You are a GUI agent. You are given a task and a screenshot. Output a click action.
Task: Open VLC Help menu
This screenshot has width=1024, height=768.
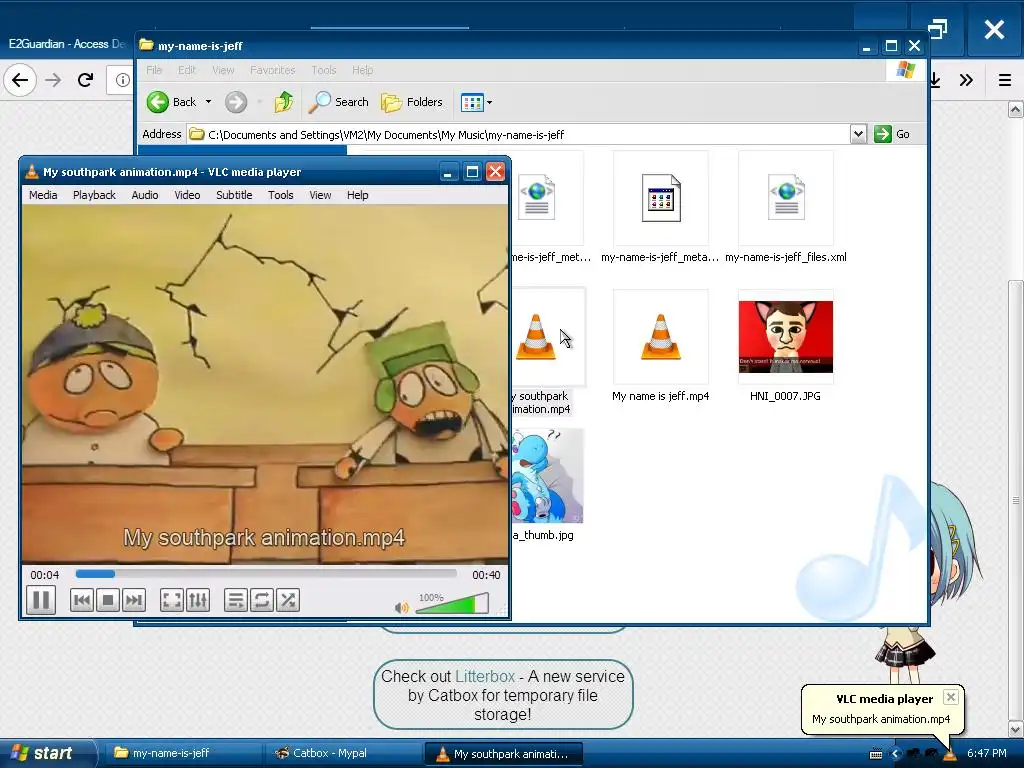357,195
